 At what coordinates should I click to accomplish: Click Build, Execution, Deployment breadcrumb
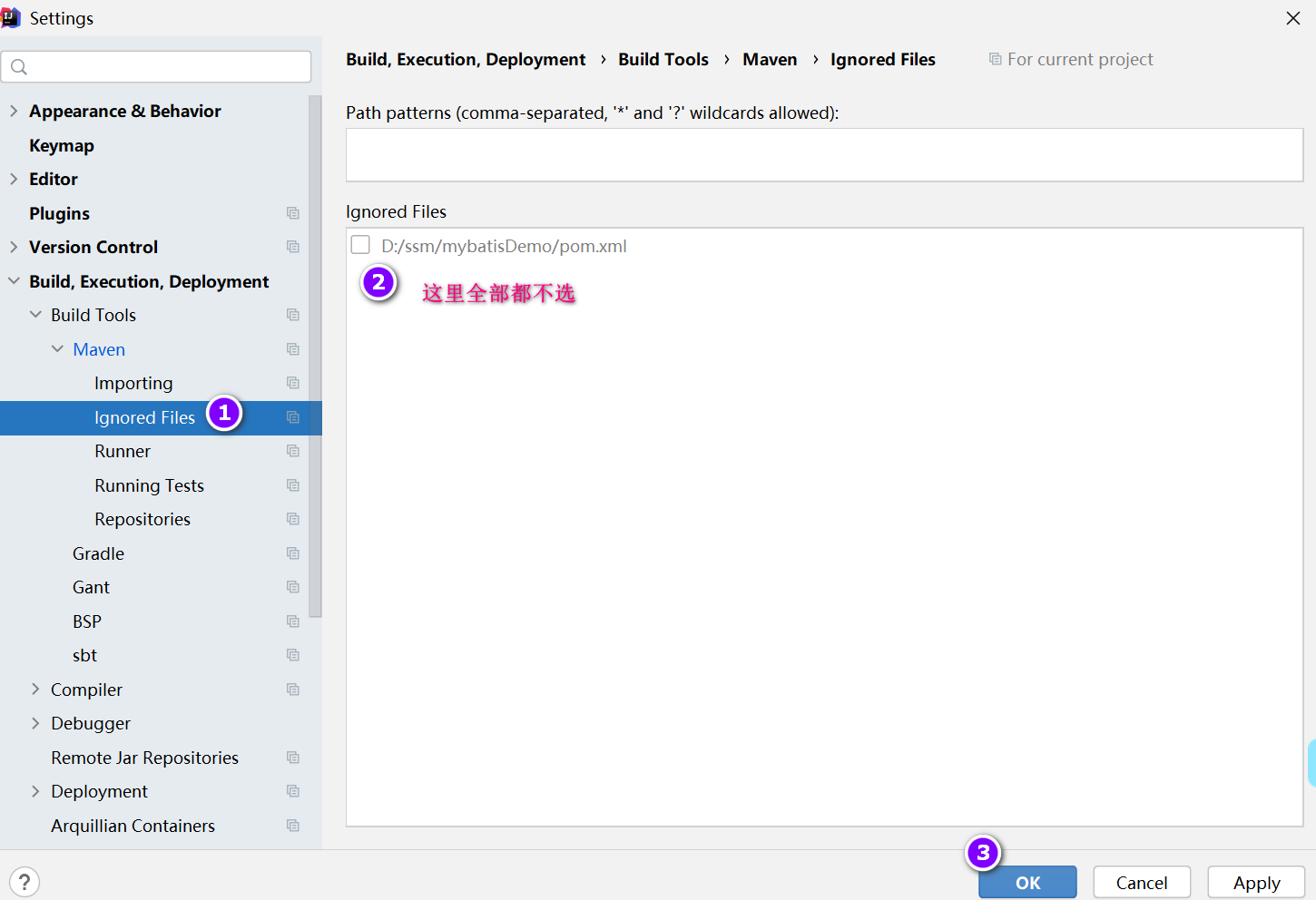466,59
